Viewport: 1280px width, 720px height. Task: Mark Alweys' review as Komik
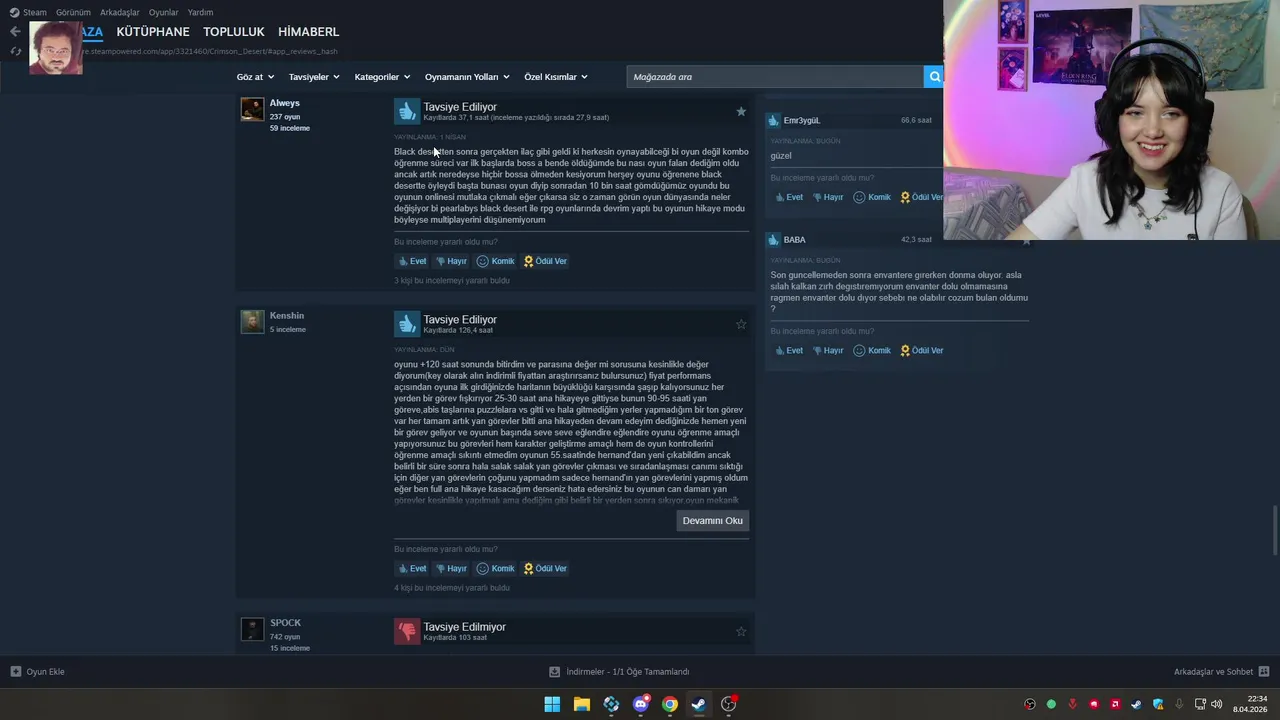[495, 261]
